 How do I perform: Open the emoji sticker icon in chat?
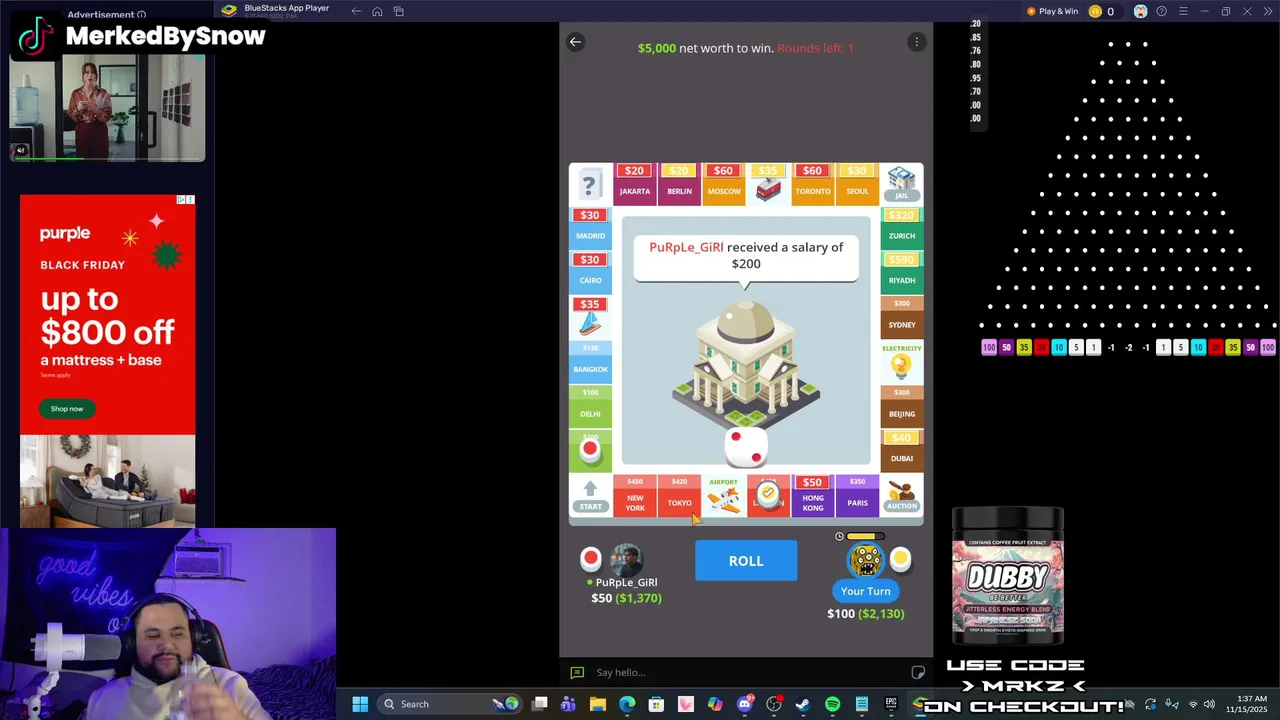917,672
